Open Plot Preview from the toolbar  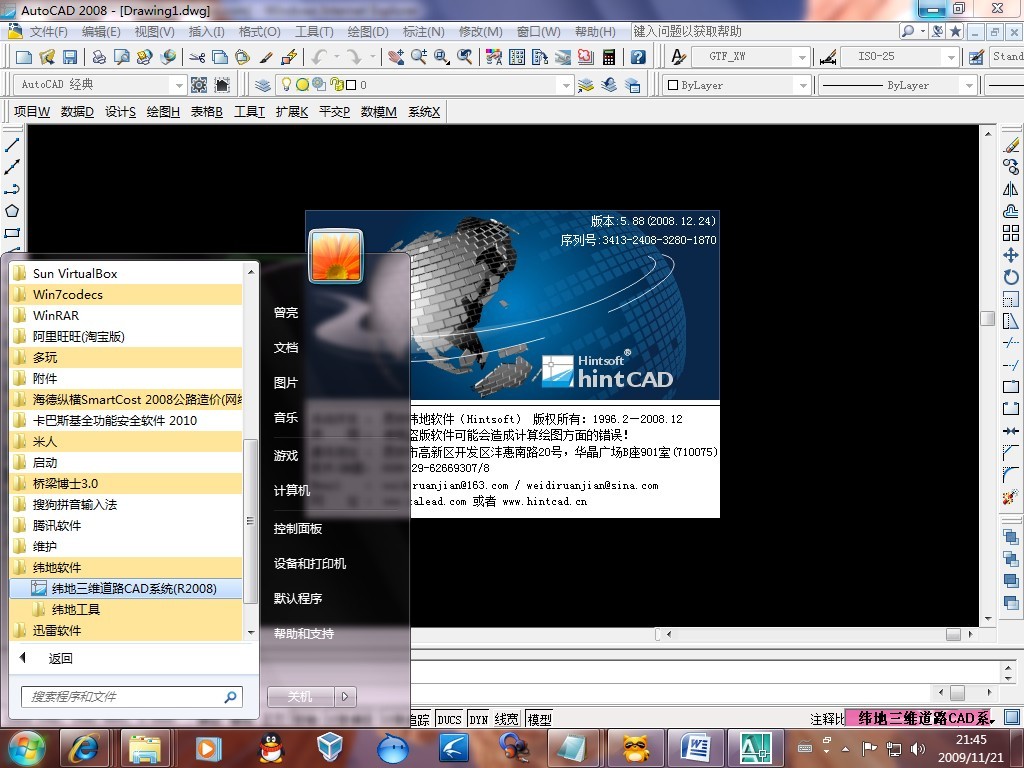click(x=121, y=57)
